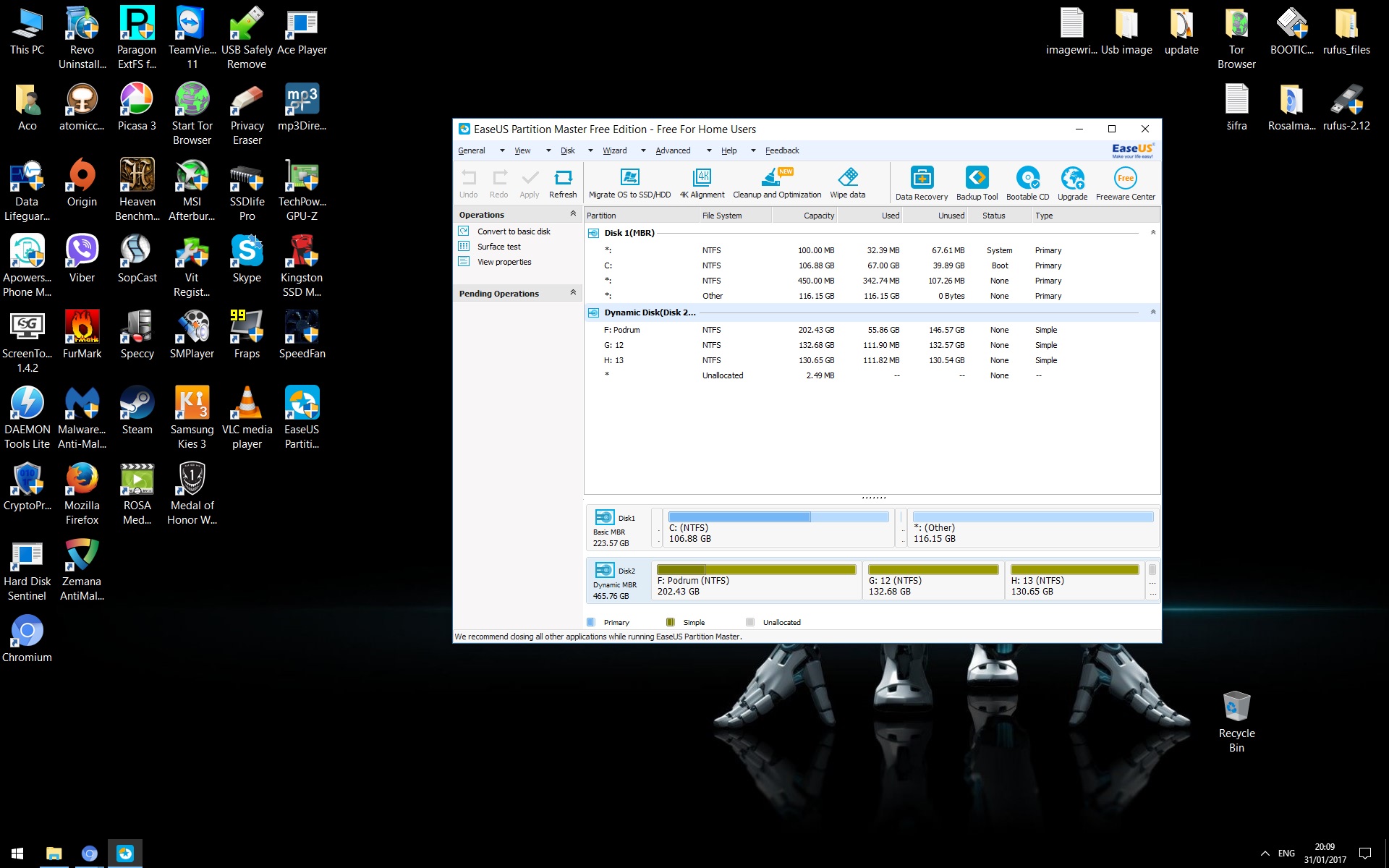Select the SpeedFan desktop icon
1389x868 pixels.
(302, 335)
